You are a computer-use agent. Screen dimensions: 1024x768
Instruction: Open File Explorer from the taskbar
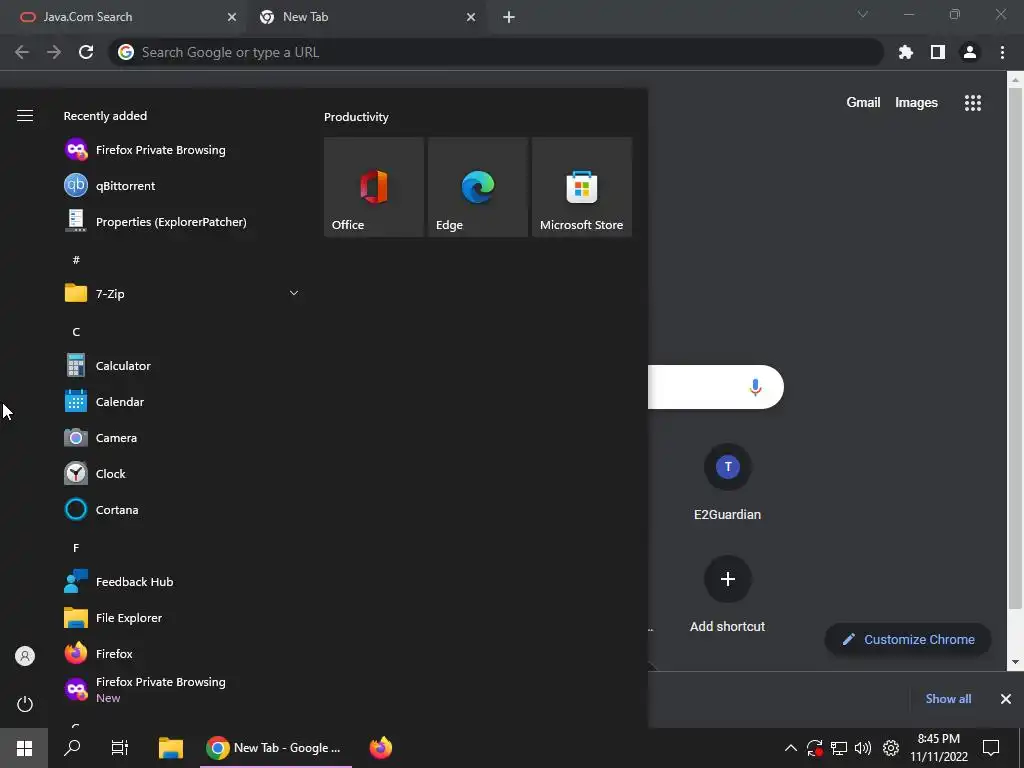(x=171, y=748)
